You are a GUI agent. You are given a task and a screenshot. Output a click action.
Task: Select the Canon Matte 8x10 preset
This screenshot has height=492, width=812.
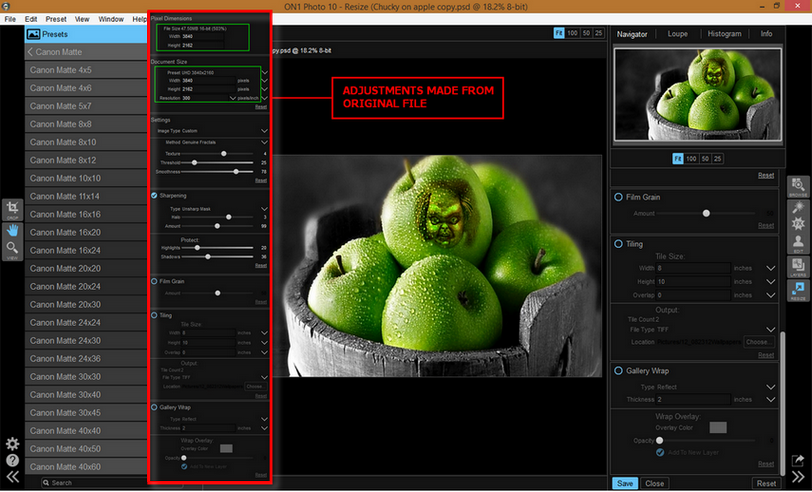[86, 142]
